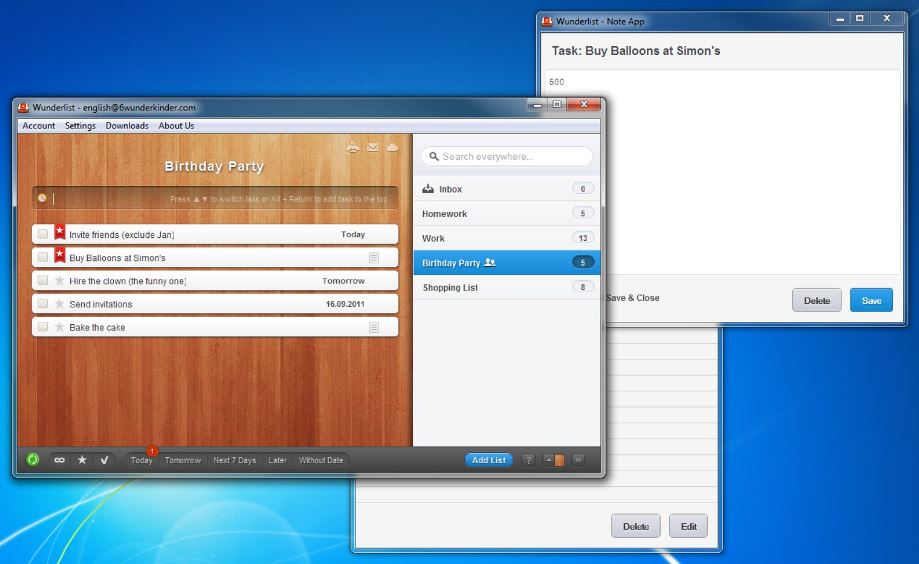This screenshot has width=919, height=564.
Task: Click the Shopping List count badge 8
Action: pos(583,287)
